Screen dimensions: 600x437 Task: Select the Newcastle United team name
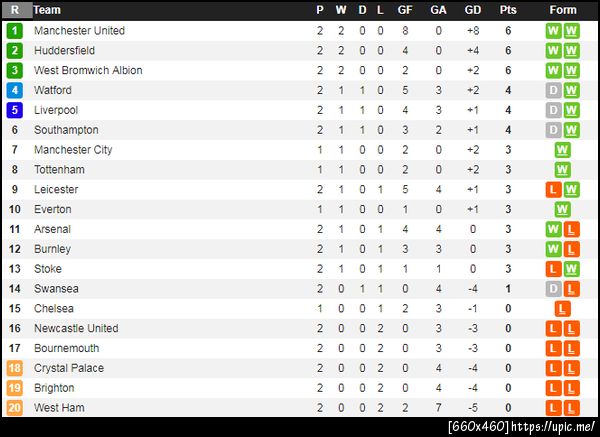tap(76, 328)
